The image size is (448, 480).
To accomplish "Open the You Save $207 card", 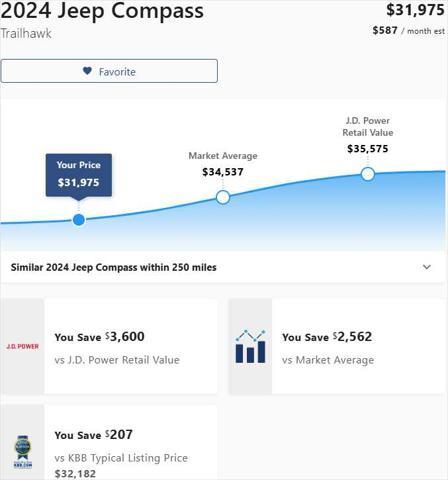I will click(x=109, y=443).
